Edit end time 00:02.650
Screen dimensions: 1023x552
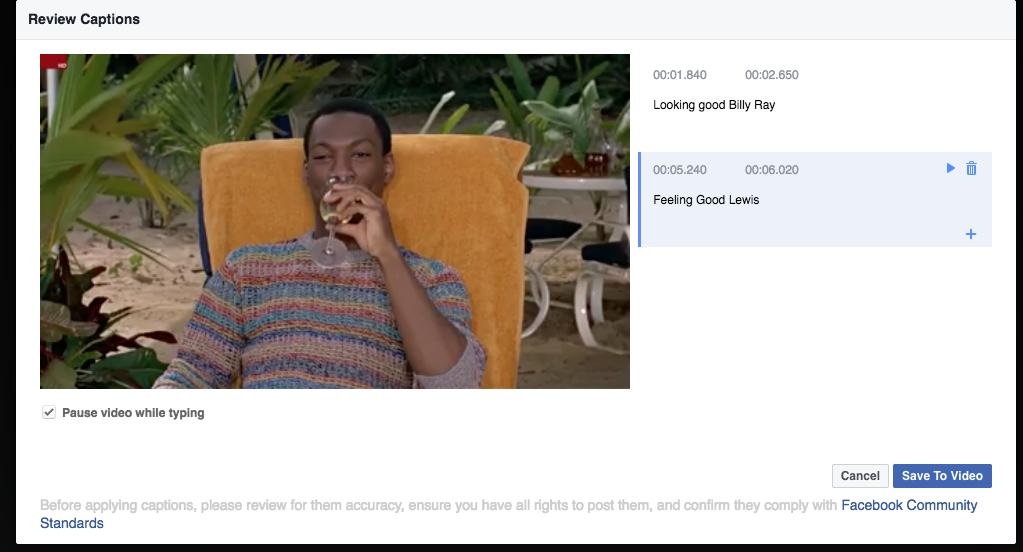click(x=772, y=75)
